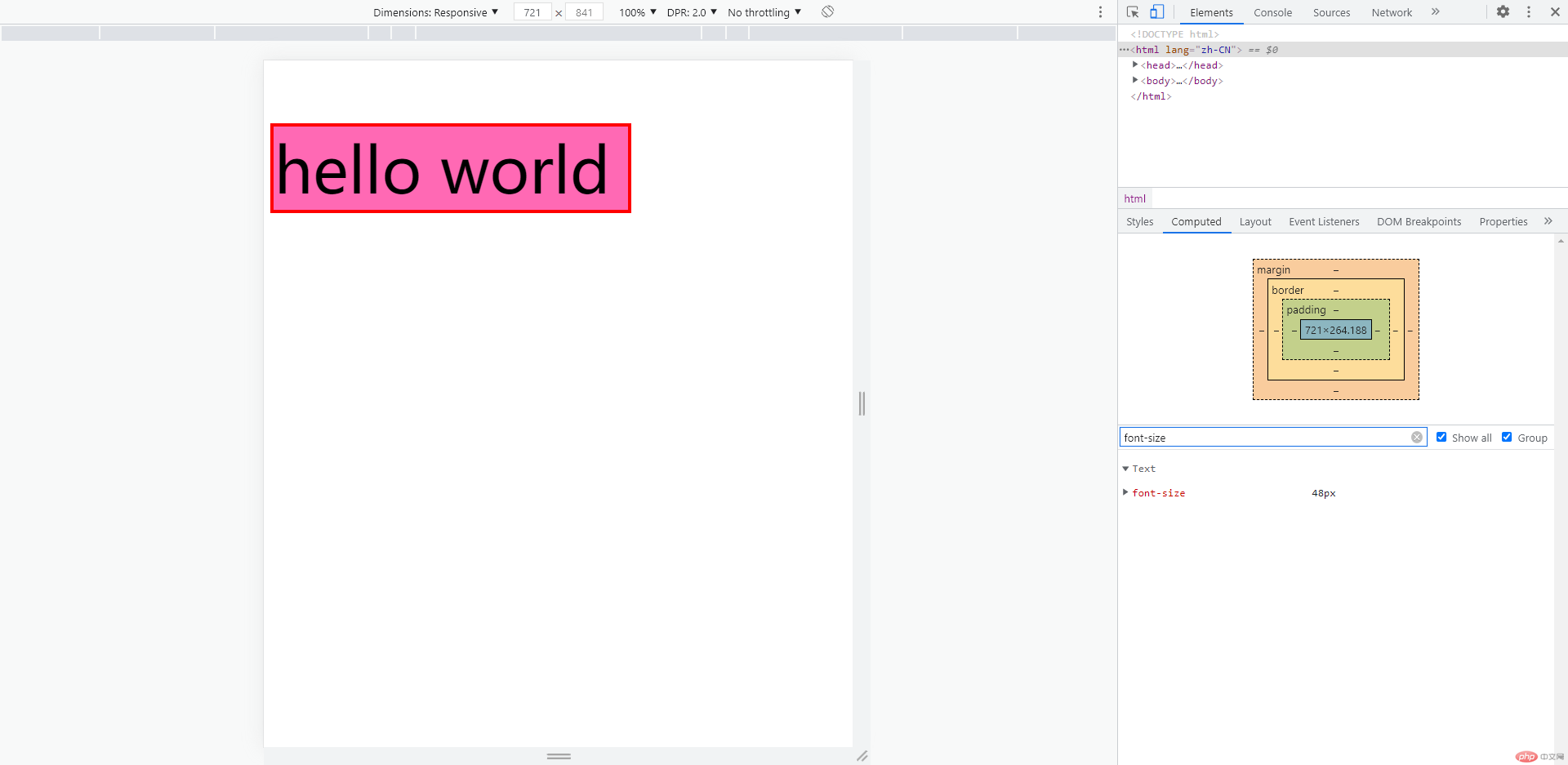The height and width of the screenshot is (765, 1568).
Task: Expand the body element node
Action: (x=1135, y=80)
